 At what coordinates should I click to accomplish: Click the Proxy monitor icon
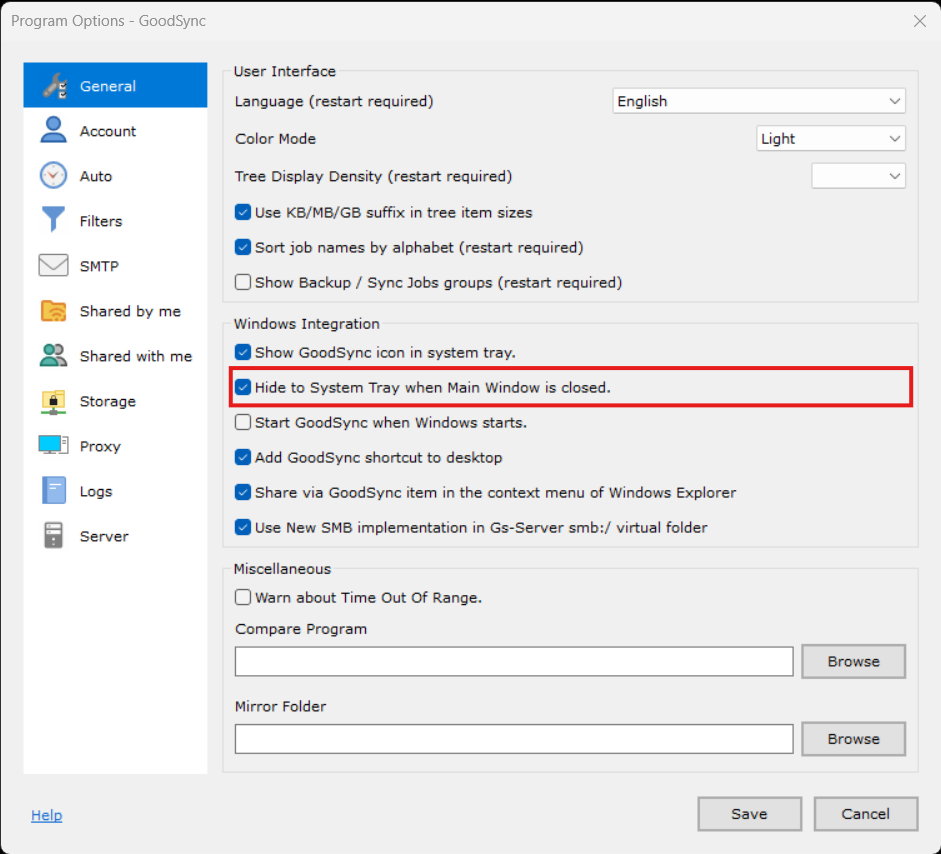tap(53, 446)
